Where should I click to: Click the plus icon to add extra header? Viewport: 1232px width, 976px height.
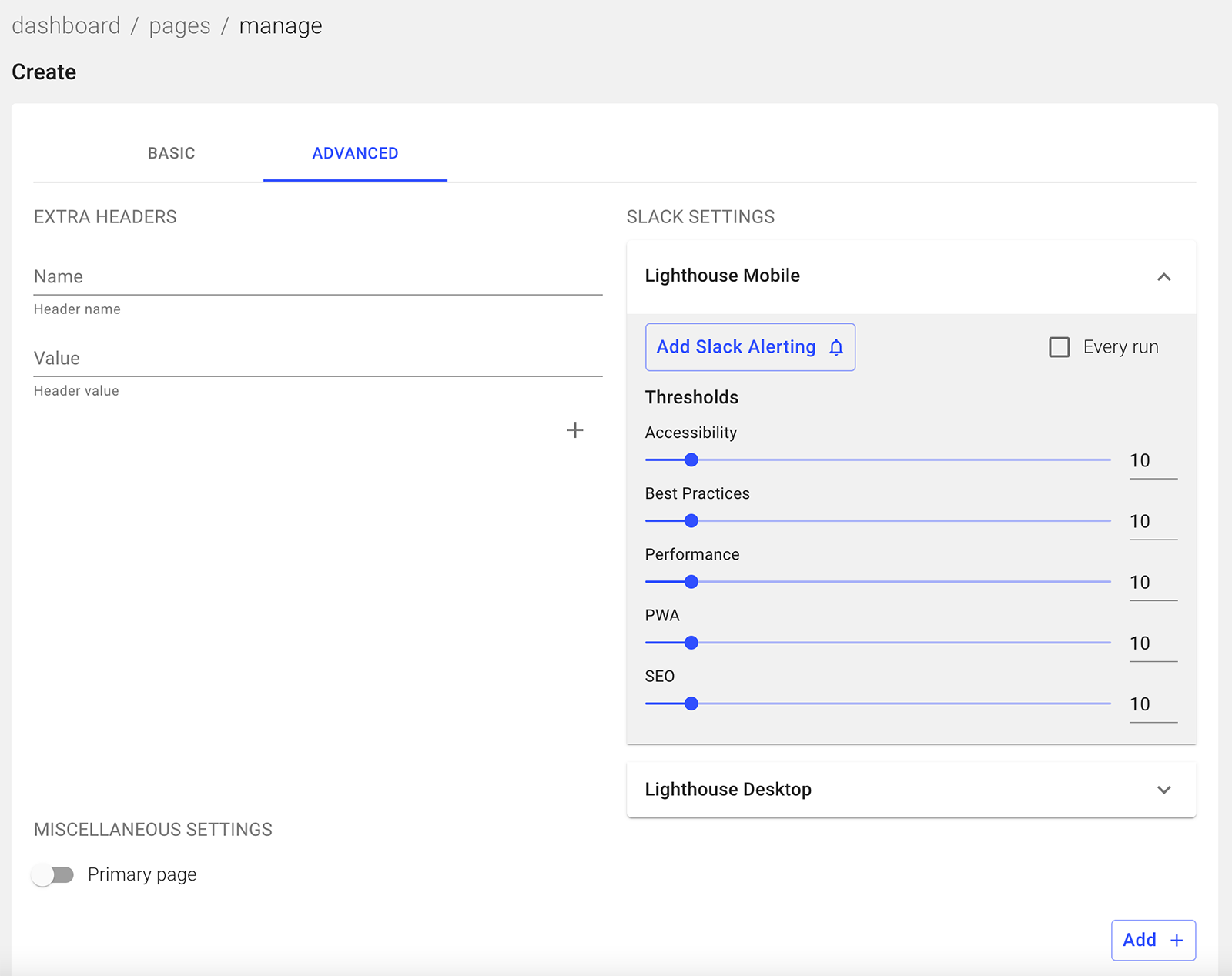(x=574, y=430)
